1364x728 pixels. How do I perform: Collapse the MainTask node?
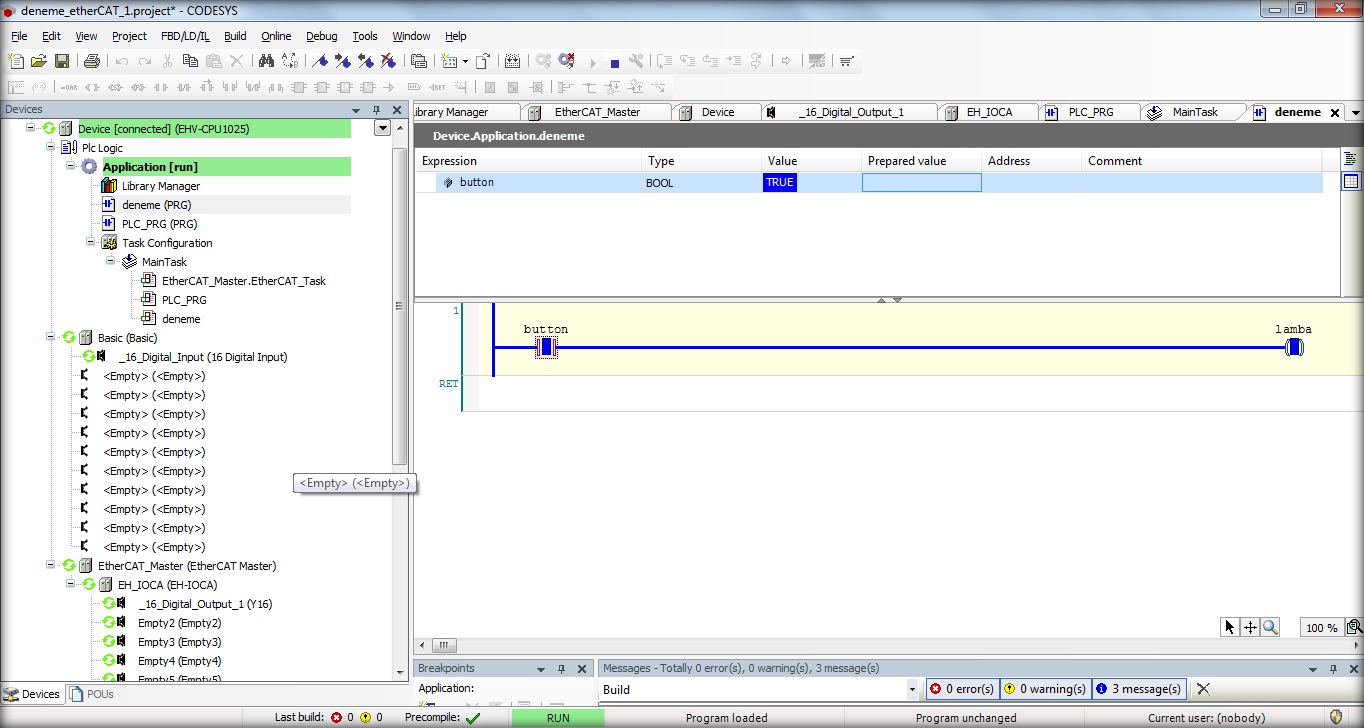point(111,261)
